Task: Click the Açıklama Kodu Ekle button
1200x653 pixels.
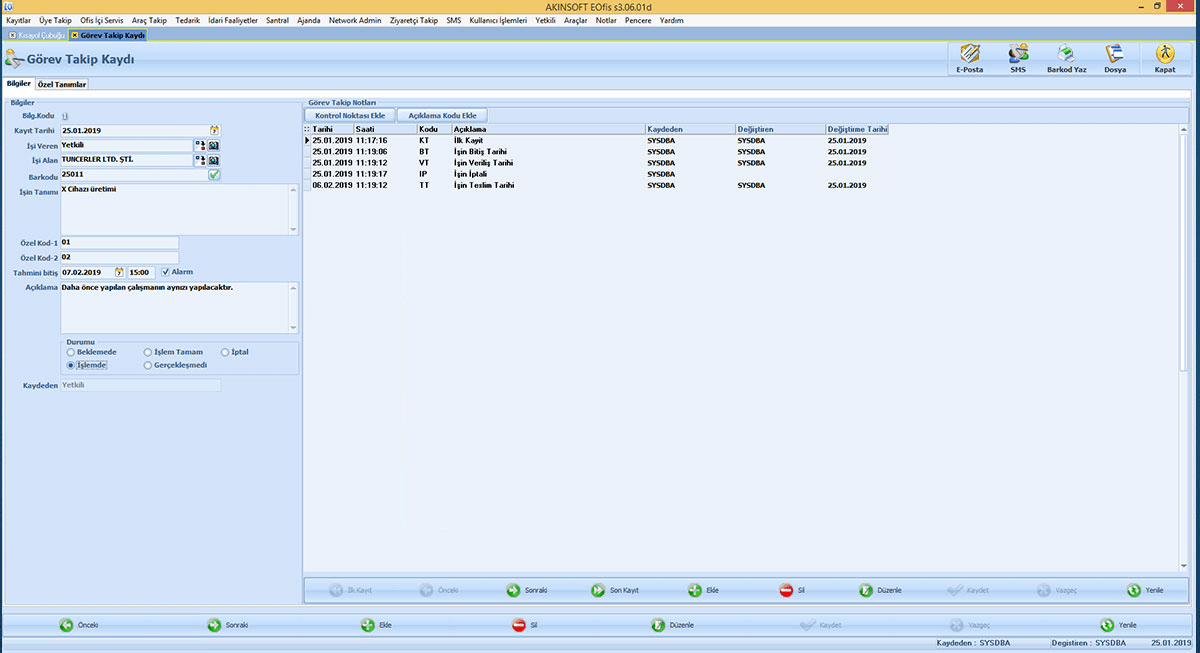Action: 443,115
